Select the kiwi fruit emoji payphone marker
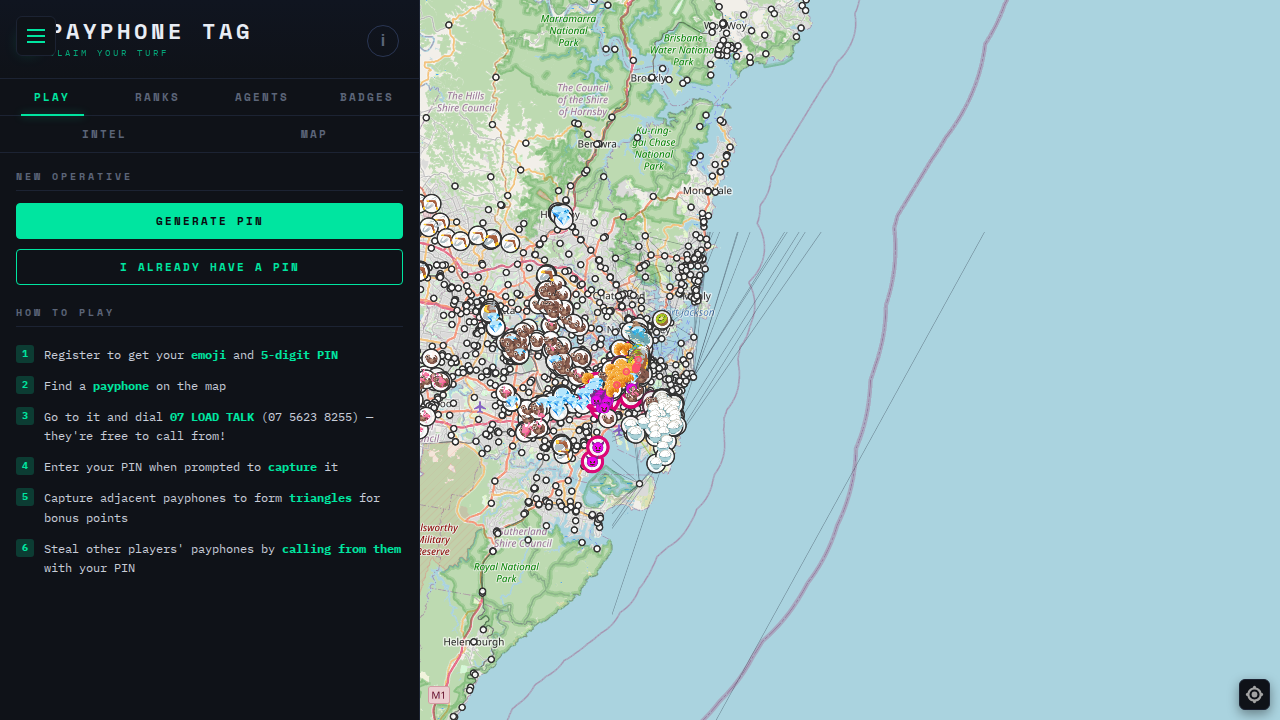 661,319
